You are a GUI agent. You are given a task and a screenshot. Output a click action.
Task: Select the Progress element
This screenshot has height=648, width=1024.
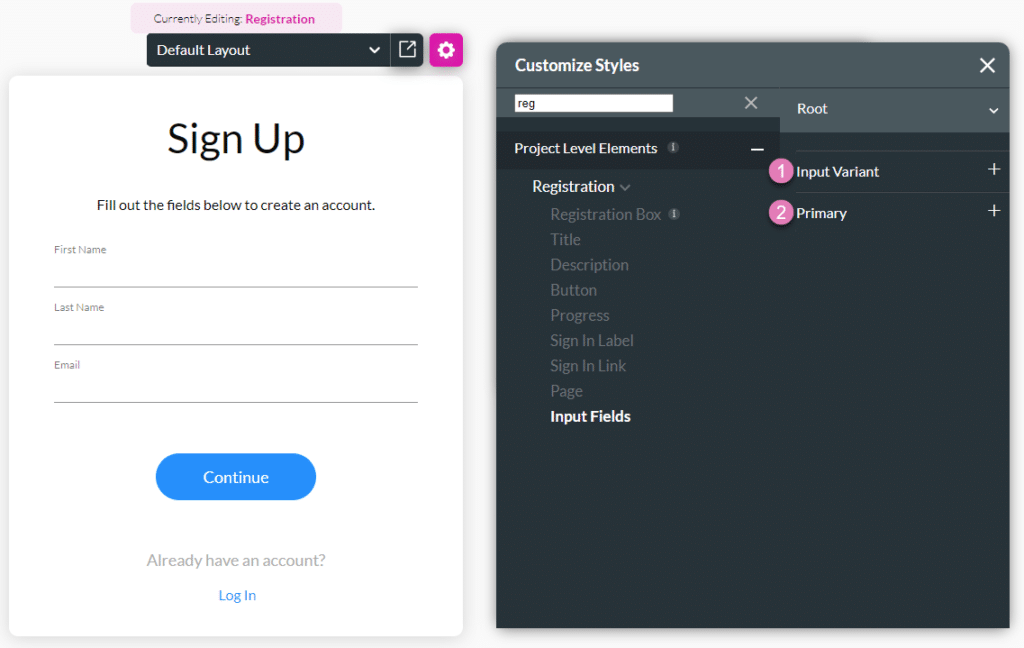579,316
